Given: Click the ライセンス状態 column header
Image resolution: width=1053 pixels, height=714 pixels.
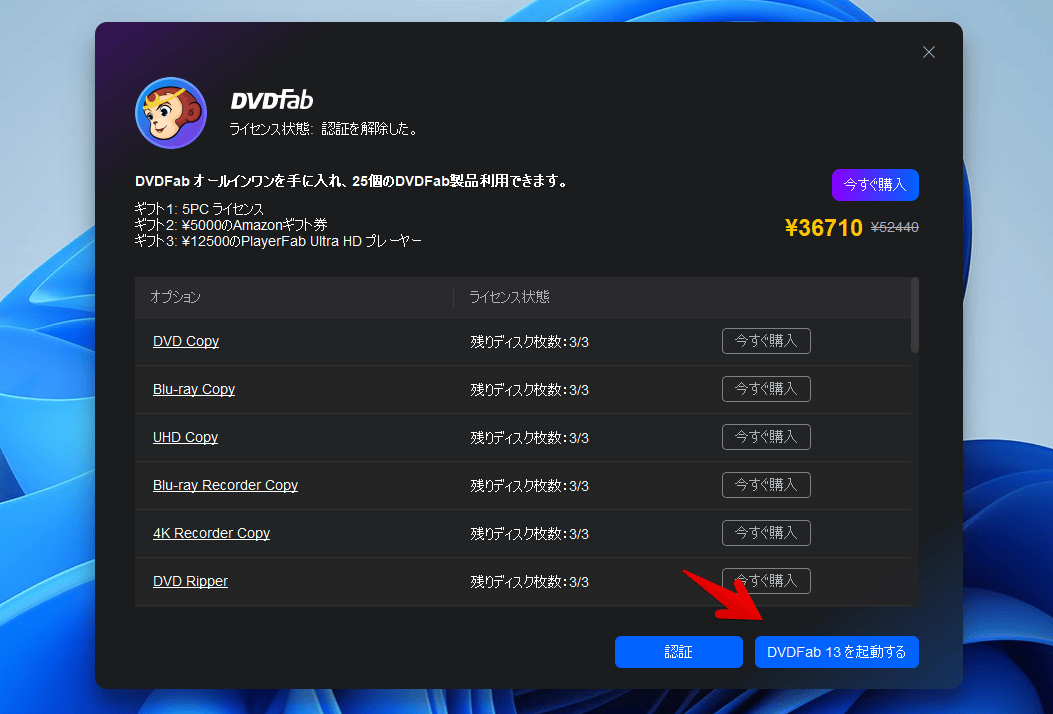Looking at the screenshot, I should pyautogui.click(x=509, y=297).
